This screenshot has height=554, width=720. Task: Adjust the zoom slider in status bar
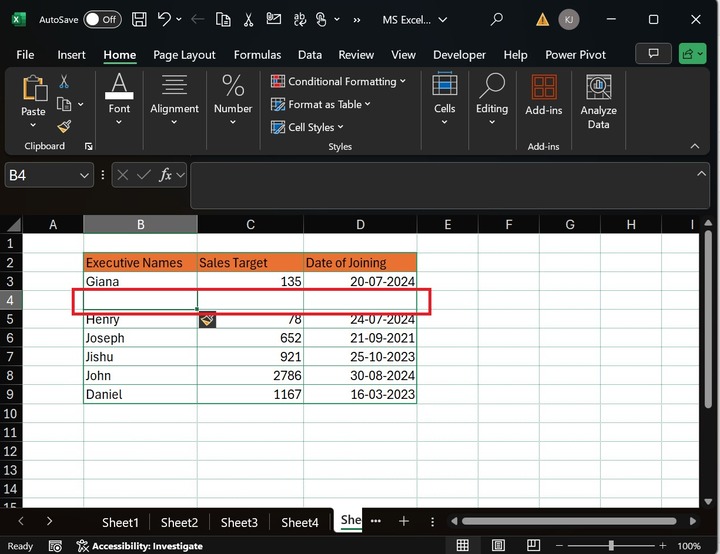[x=611, y=546]
